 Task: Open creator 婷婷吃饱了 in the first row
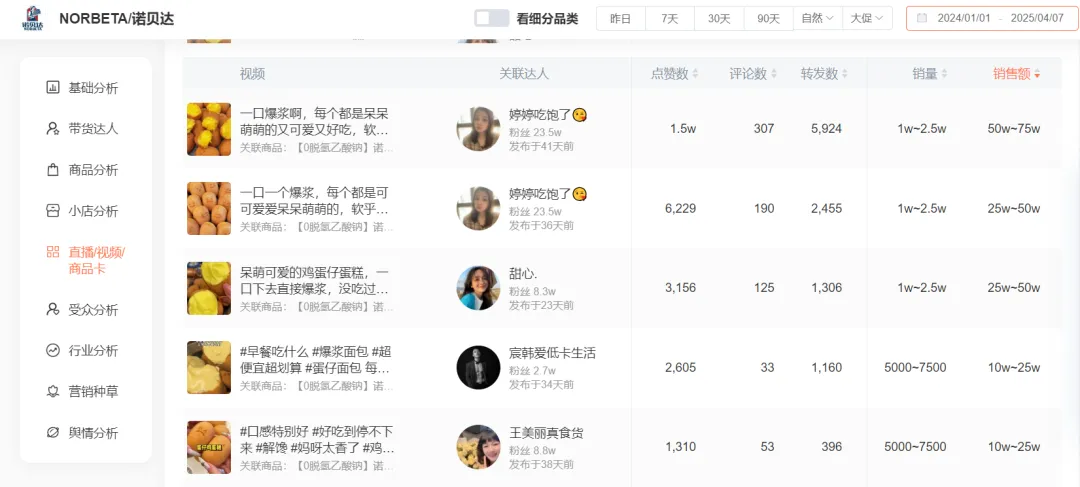point(540,114)
